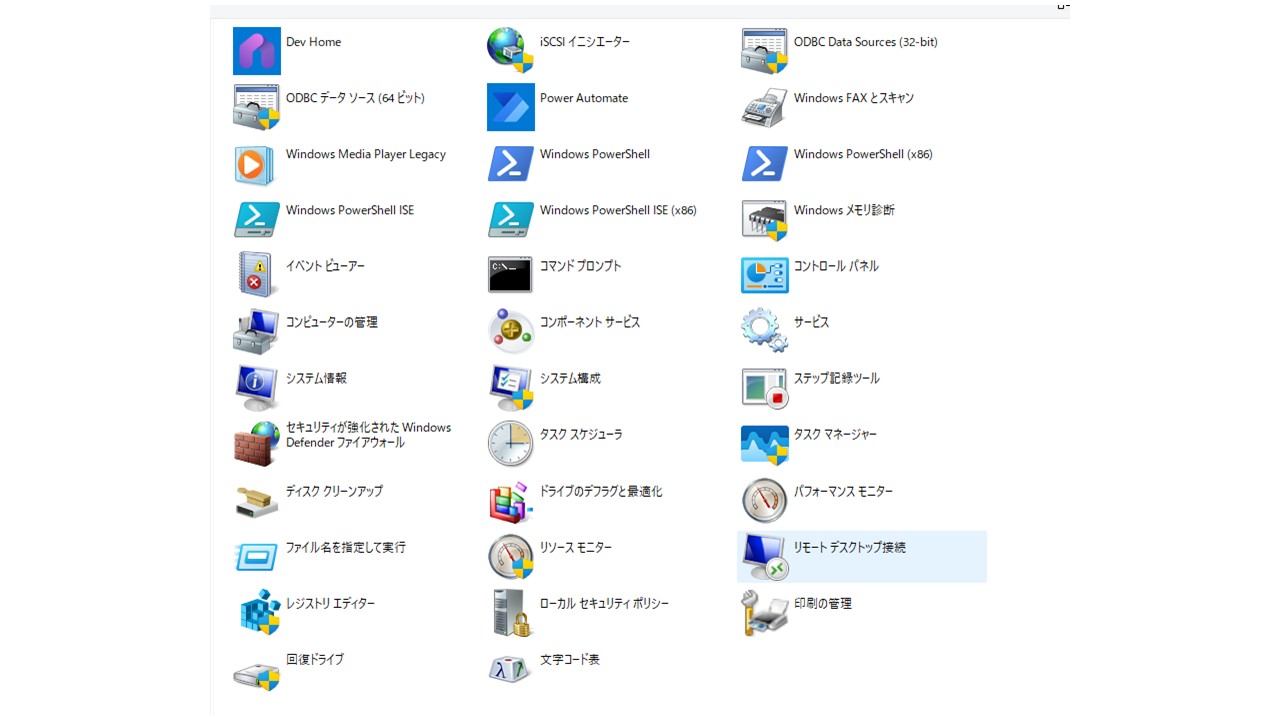The height and width of the screenshot is (720, 1280).
Task: Click the '回復ドライブ' label text
Action: (x=315, y=659)
